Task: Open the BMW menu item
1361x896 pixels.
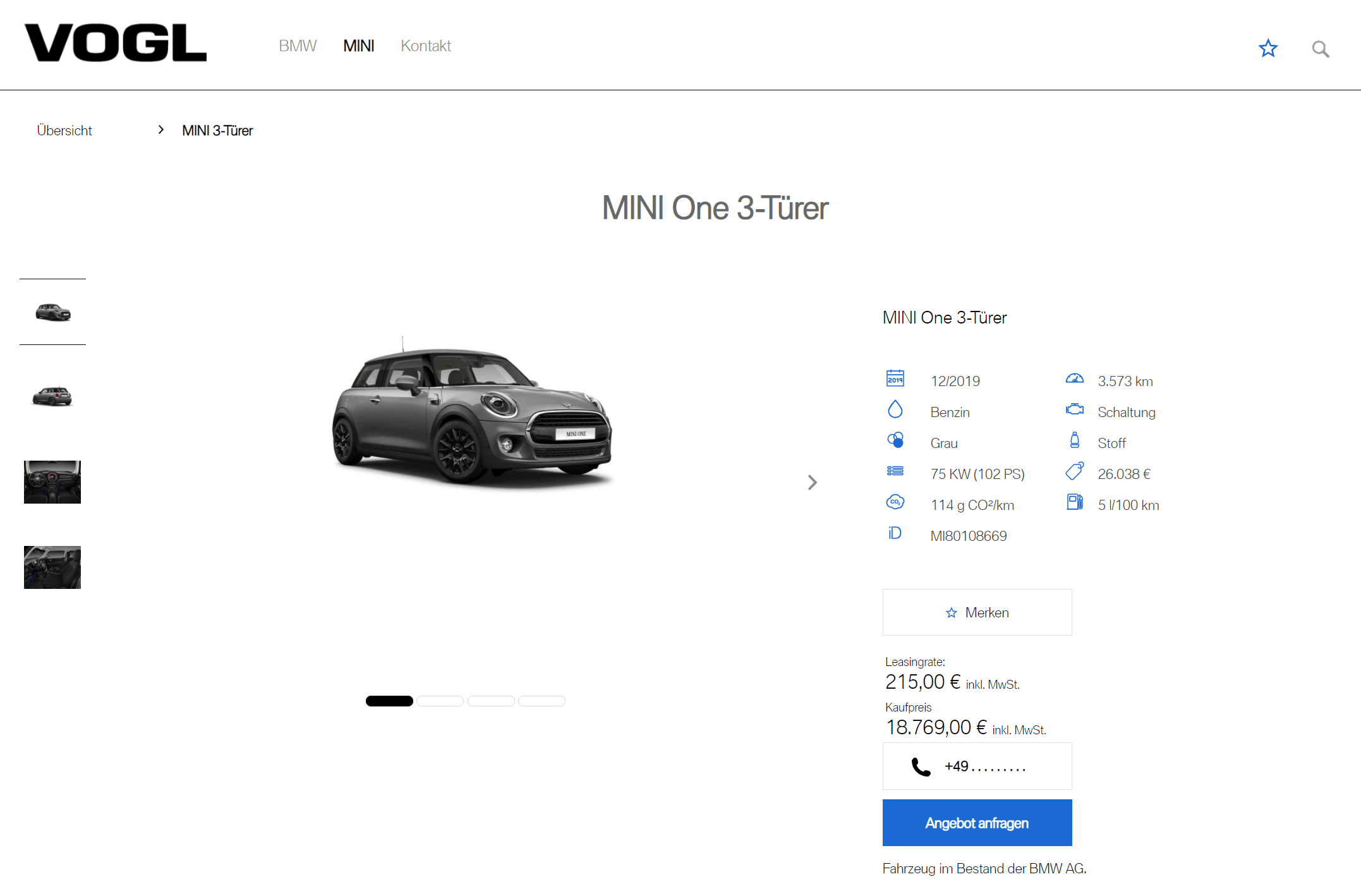Action: pos(298,46)
